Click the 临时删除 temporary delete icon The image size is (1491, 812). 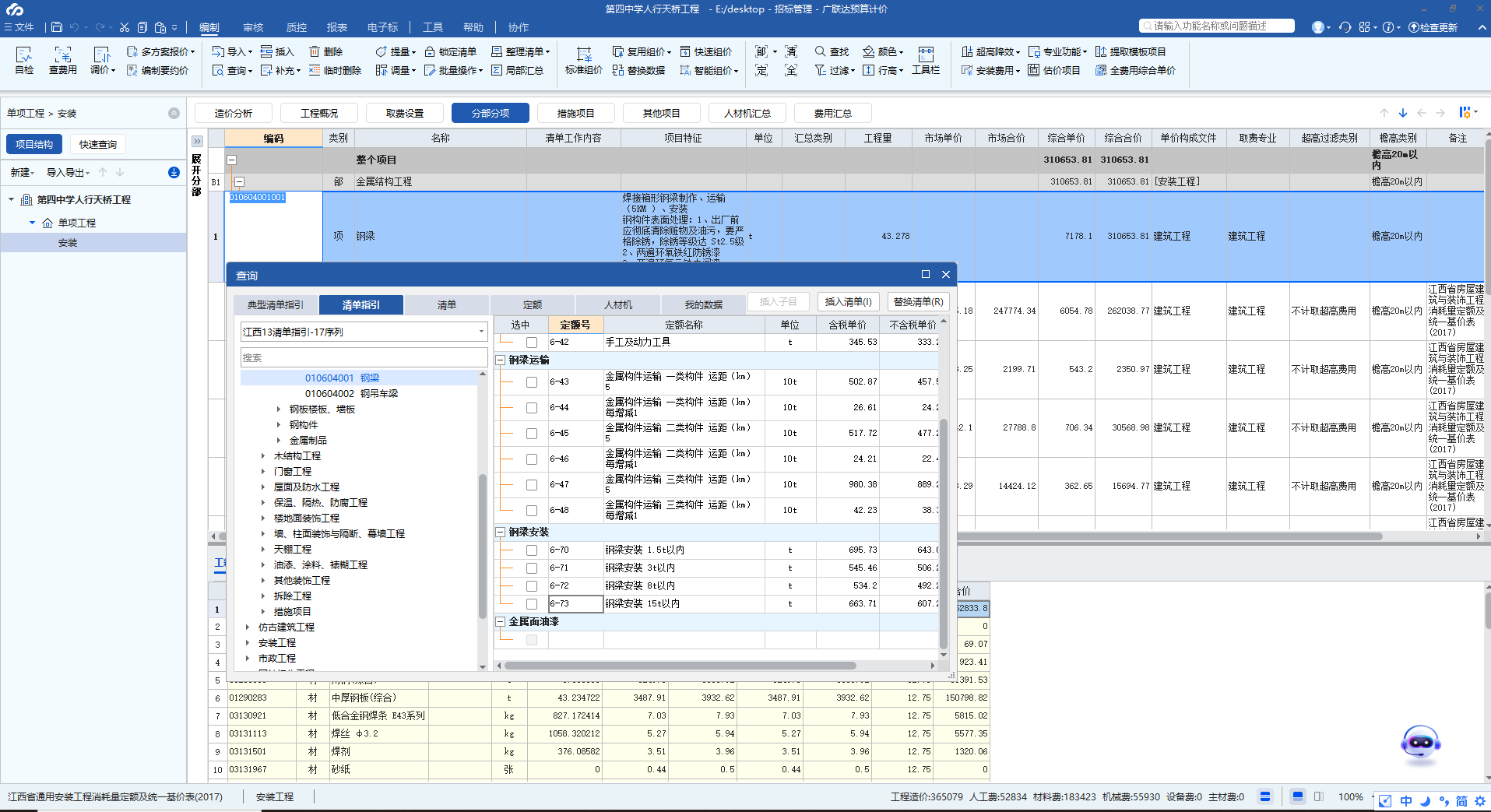coord(335,70)
